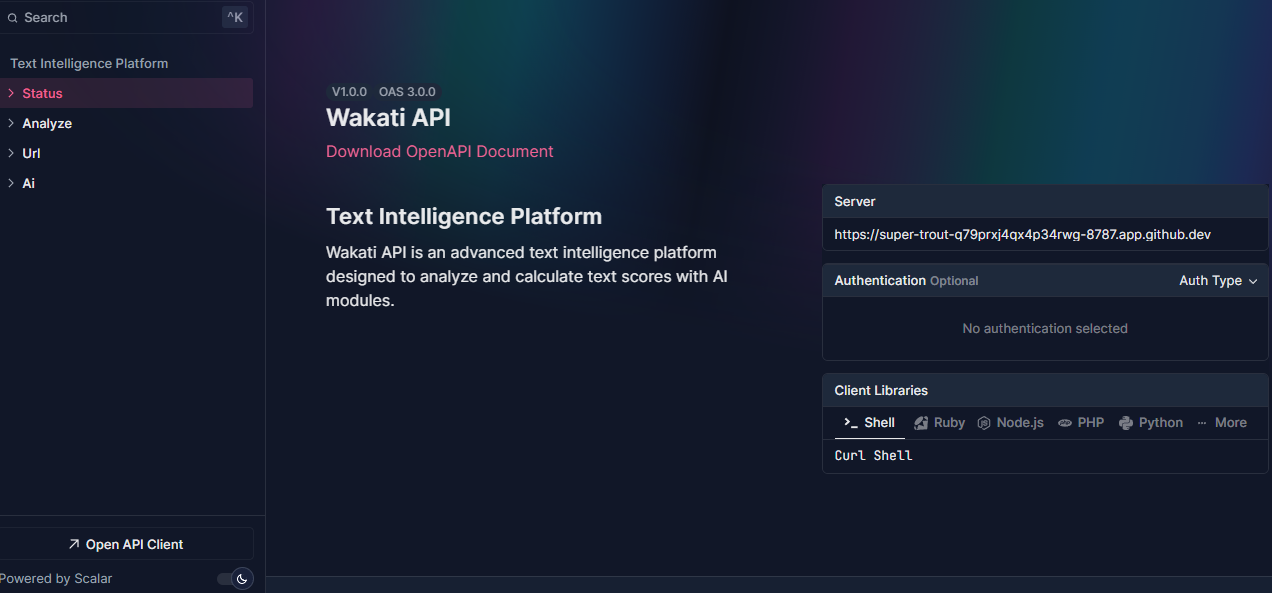Open the Ai section in sidebar

coord(27,183)
